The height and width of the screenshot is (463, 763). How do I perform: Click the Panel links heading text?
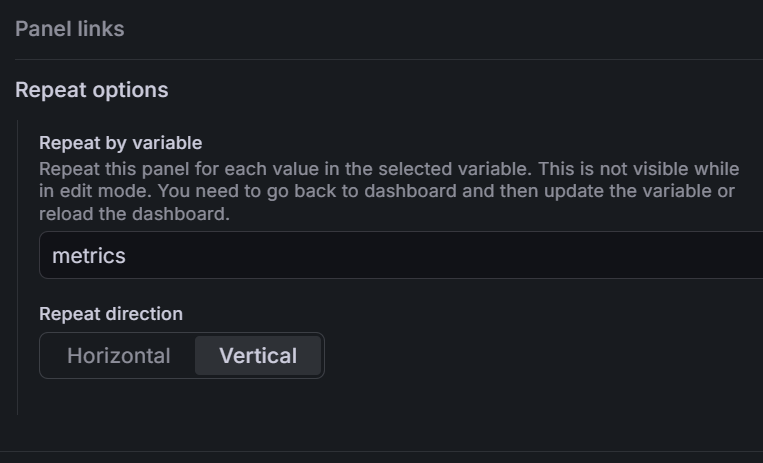tap(70, 29)
